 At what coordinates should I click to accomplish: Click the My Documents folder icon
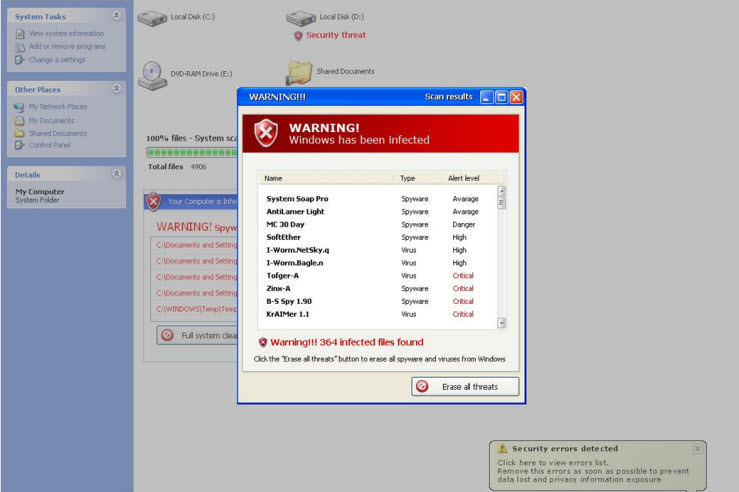pos(19,121)
